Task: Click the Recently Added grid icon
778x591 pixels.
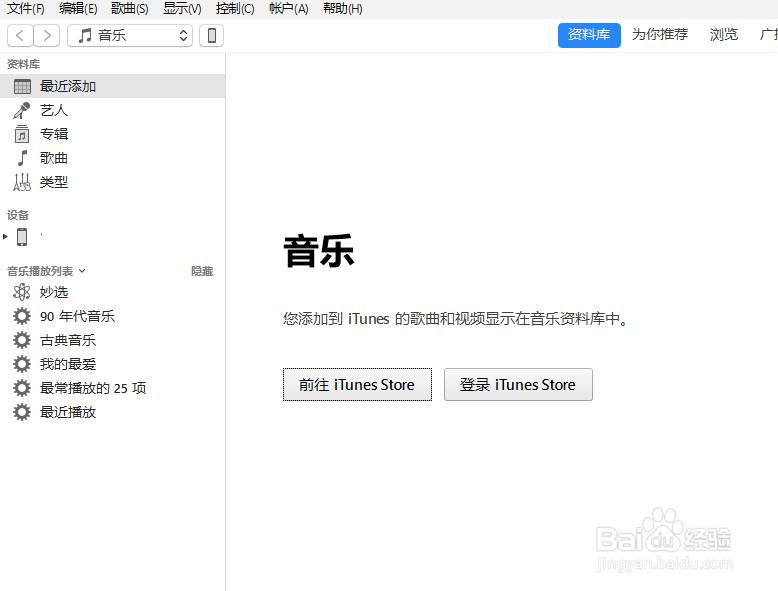Action: coord(22,86)
